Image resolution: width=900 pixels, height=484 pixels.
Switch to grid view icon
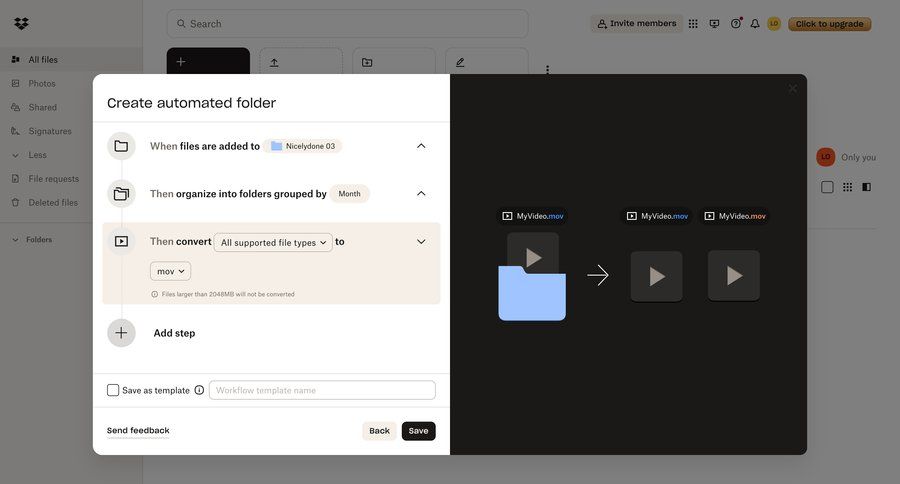coord(847,187)
